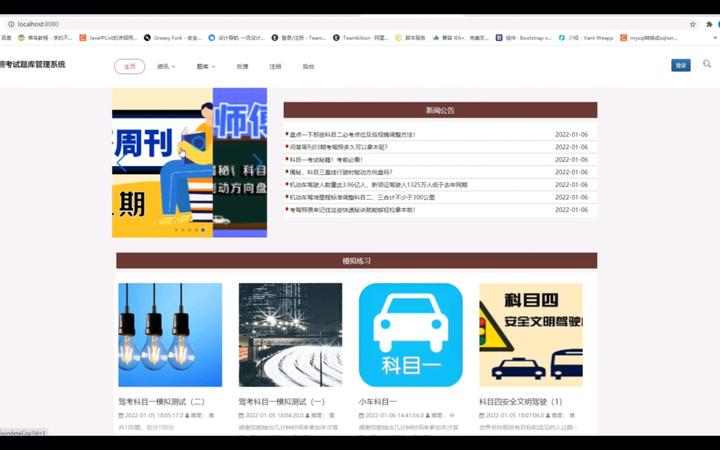Image resolution: width=720 pixels, height=450 pixels.
Task: Open the last news item starting 考驾照原来
Action: tap(352, 209)
